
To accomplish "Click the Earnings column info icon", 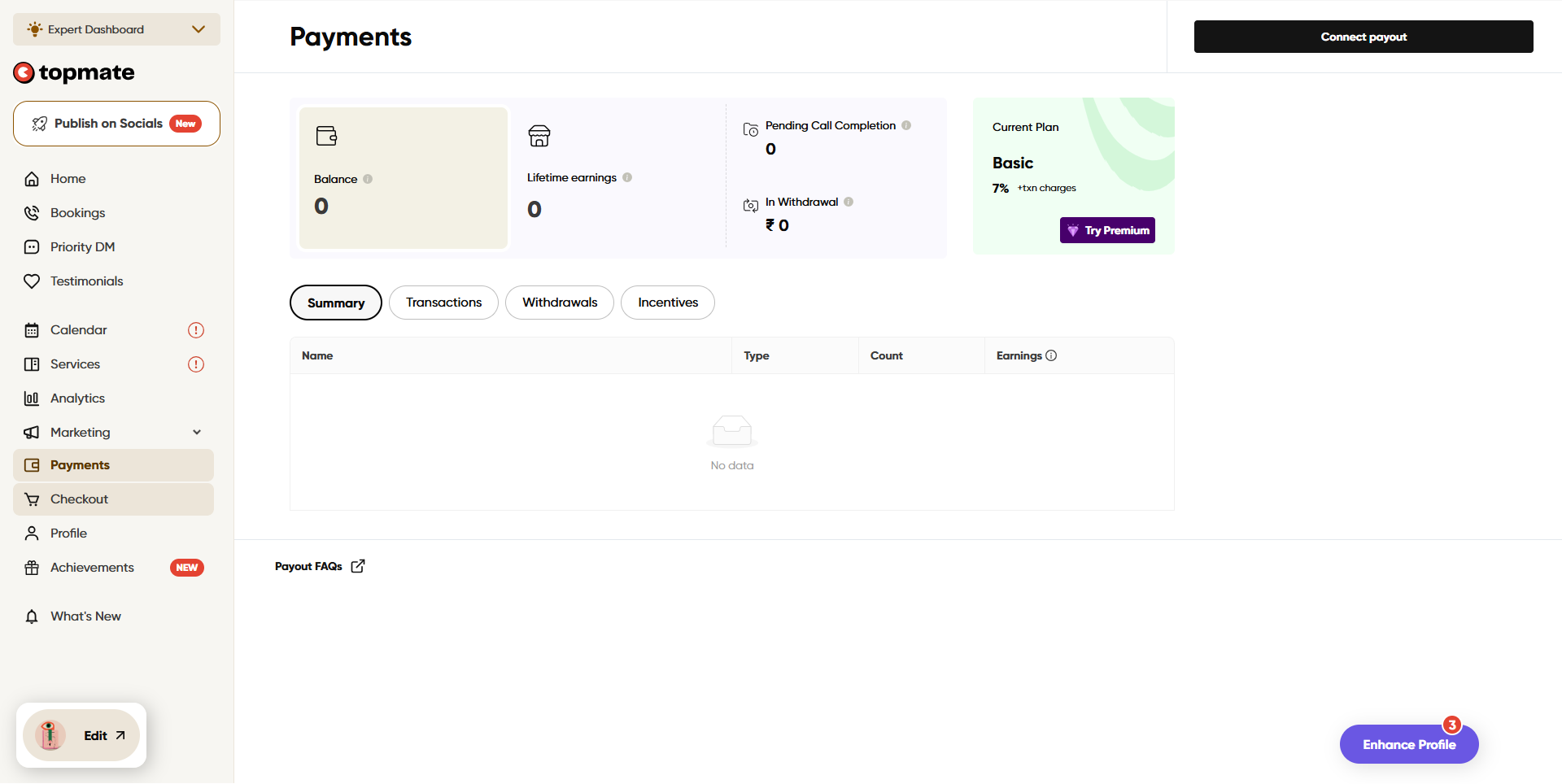I will coord(1051,355).
